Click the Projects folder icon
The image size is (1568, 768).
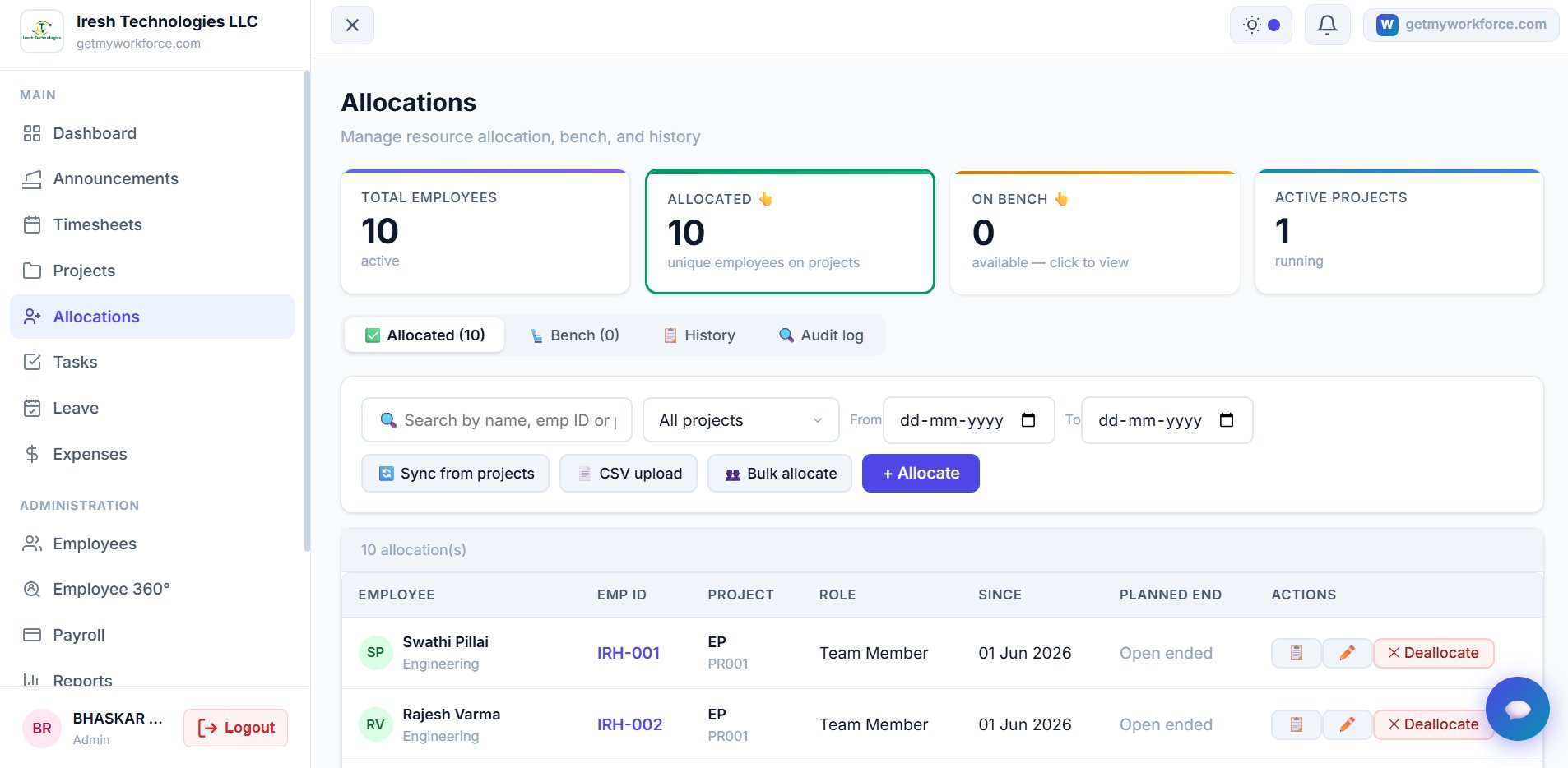32,271
